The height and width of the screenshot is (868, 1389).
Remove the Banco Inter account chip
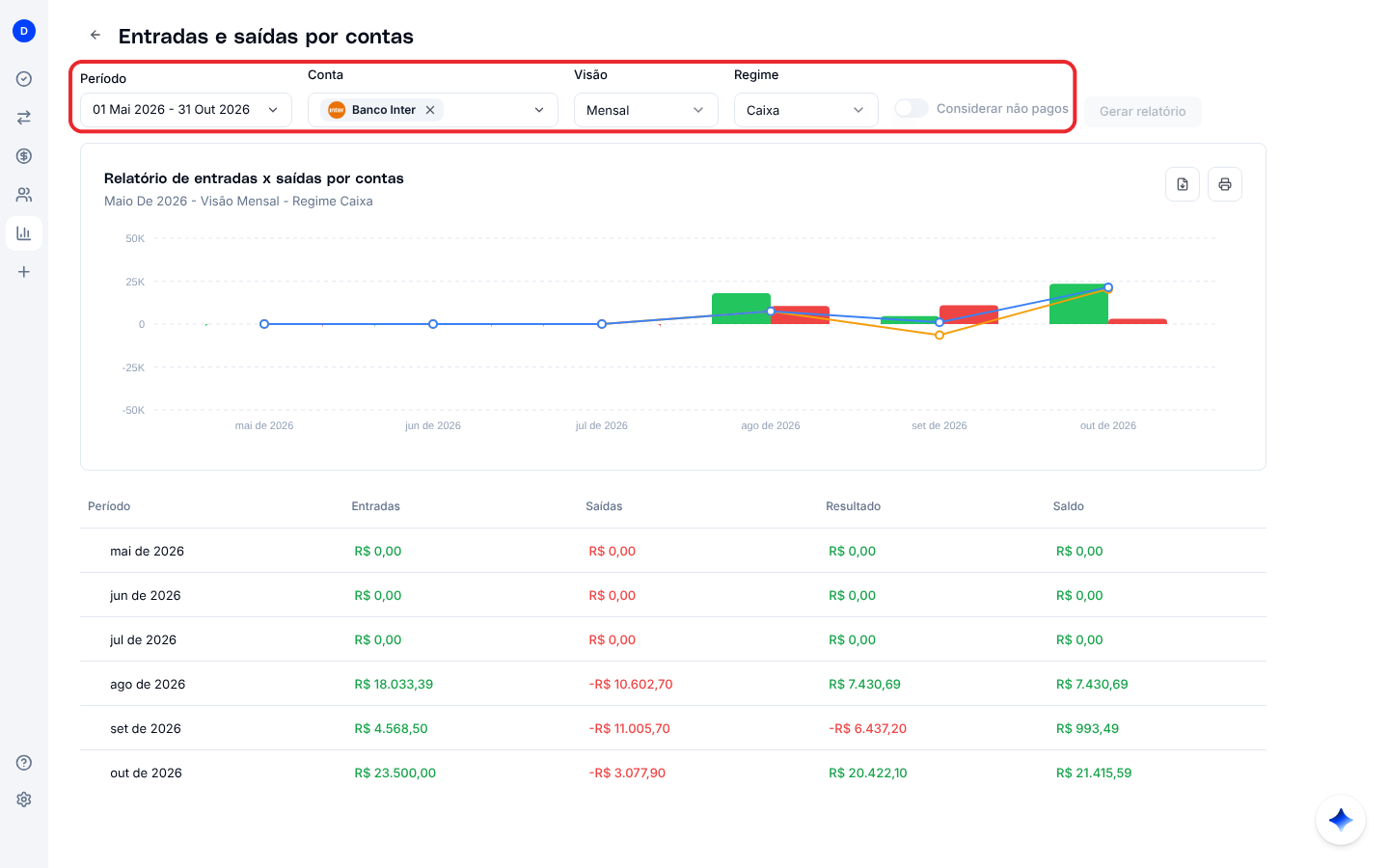430,110
